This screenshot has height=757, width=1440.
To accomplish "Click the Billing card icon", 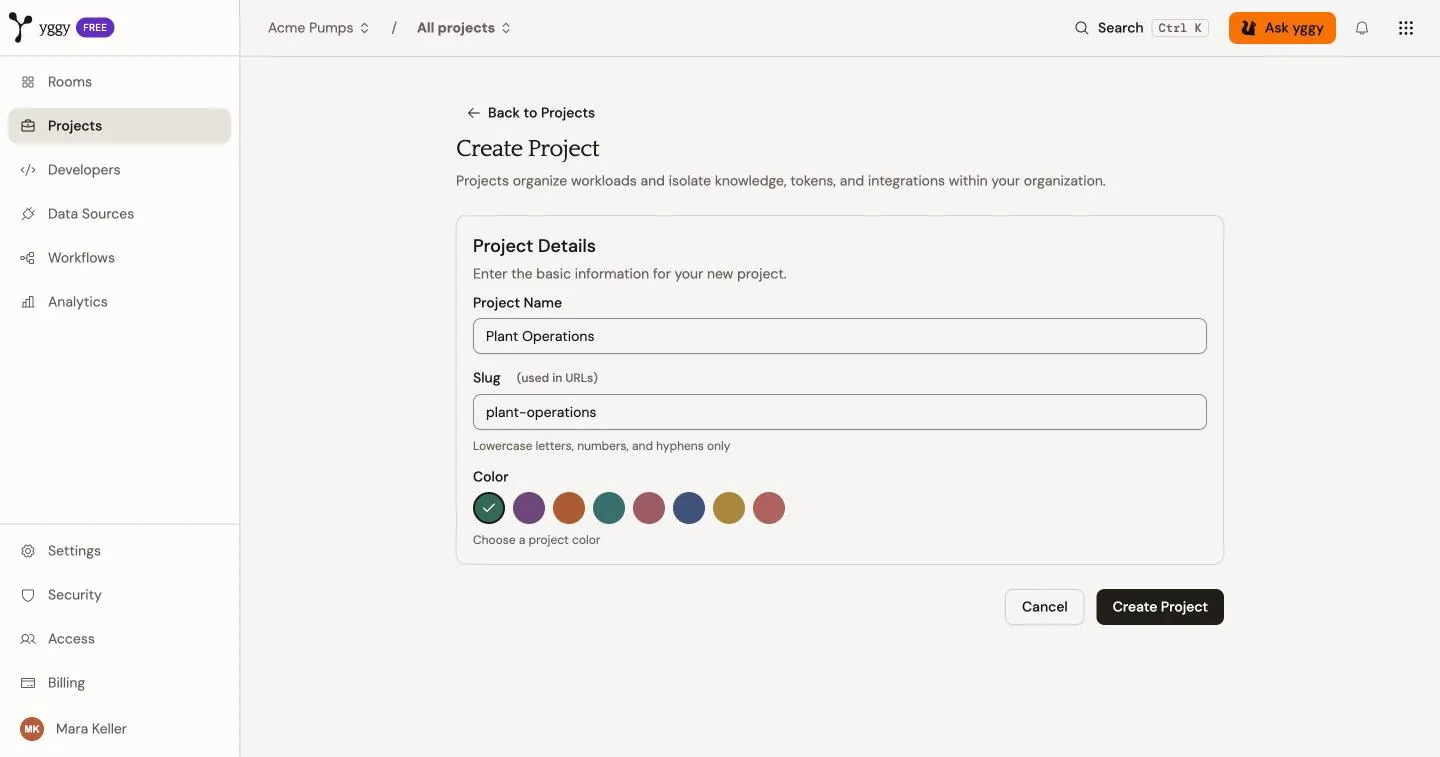I will point(28,683).
